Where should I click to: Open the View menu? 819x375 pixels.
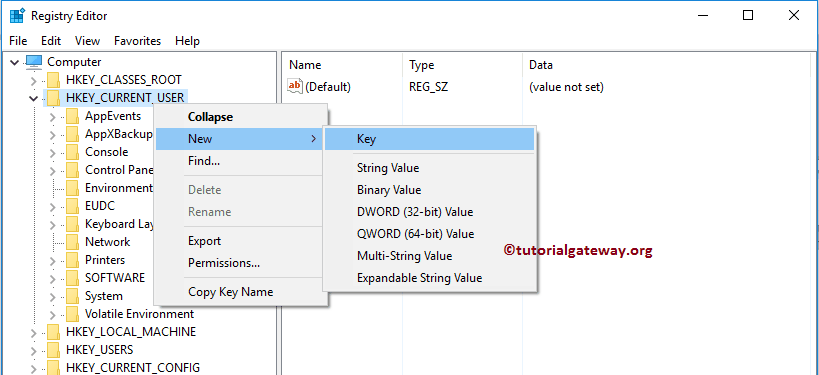(x=87, y=41)
